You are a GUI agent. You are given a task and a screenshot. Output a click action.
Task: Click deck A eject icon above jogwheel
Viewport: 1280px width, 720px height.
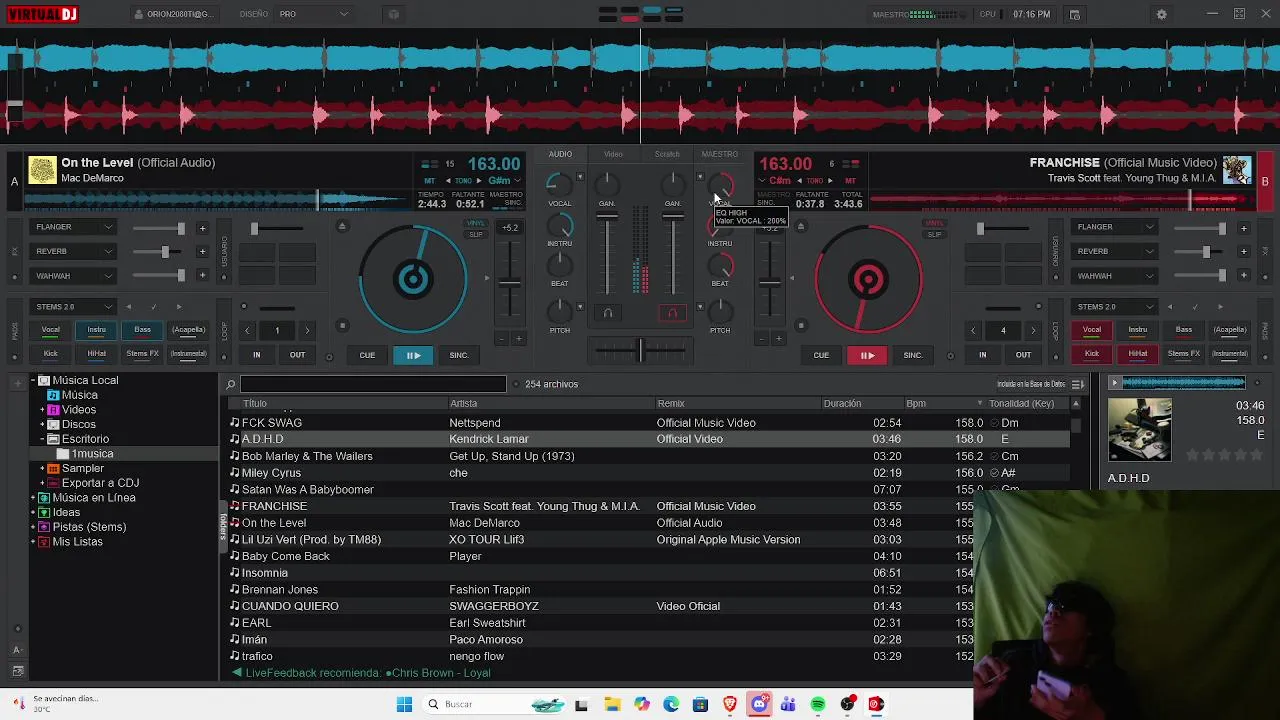342,227
